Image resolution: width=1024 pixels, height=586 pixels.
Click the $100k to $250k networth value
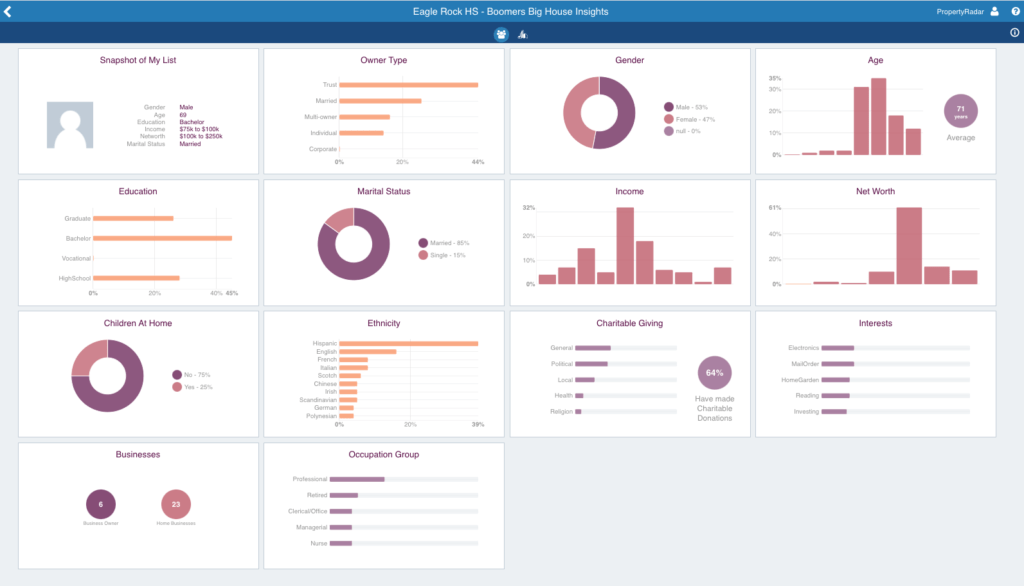pos(201,137)
